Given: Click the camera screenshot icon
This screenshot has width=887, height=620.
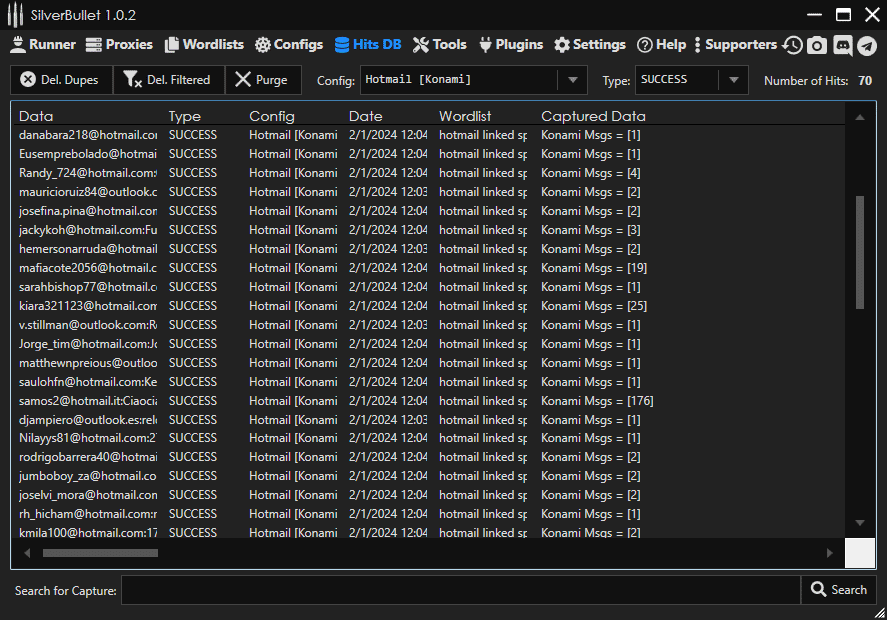Looking at the screenshot, I should [817, 45].
